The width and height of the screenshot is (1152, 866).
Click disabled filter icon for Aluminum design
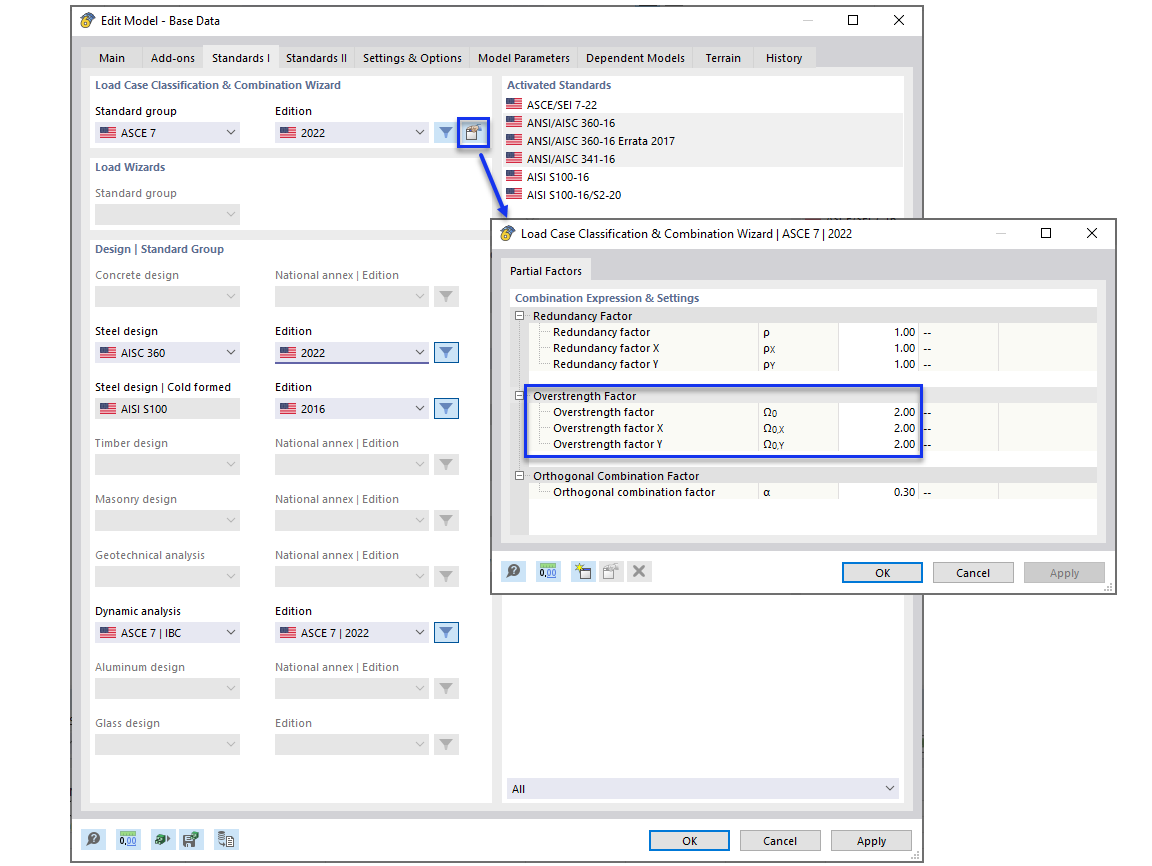(446, 689)
